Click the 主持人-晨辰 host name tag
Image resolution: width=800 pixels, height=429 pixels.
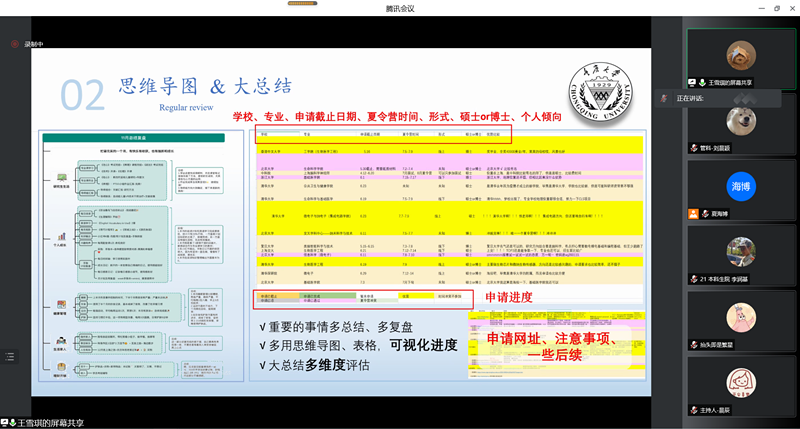click(x=715, y=410)
